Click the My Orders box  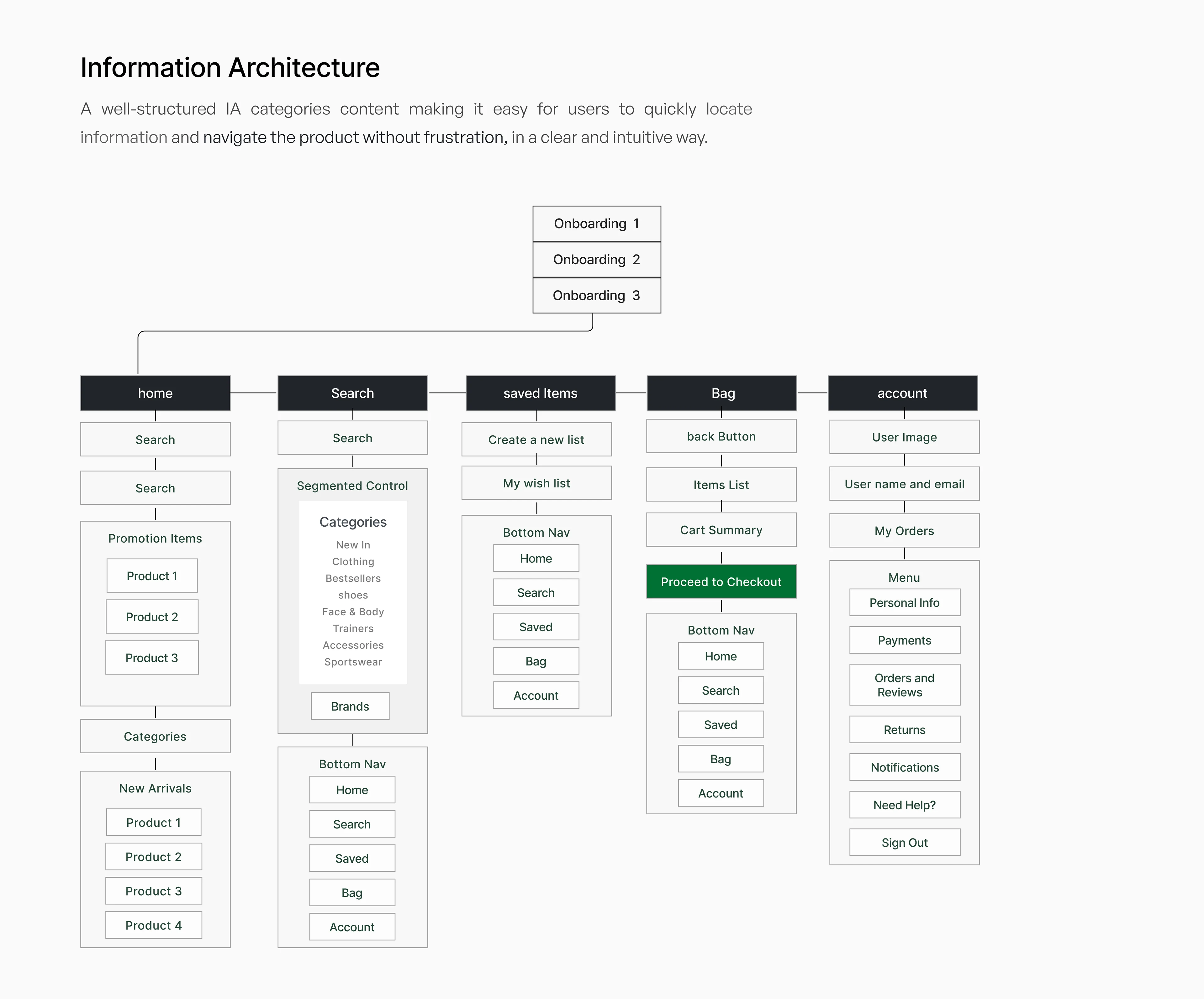tap(904, 531)
